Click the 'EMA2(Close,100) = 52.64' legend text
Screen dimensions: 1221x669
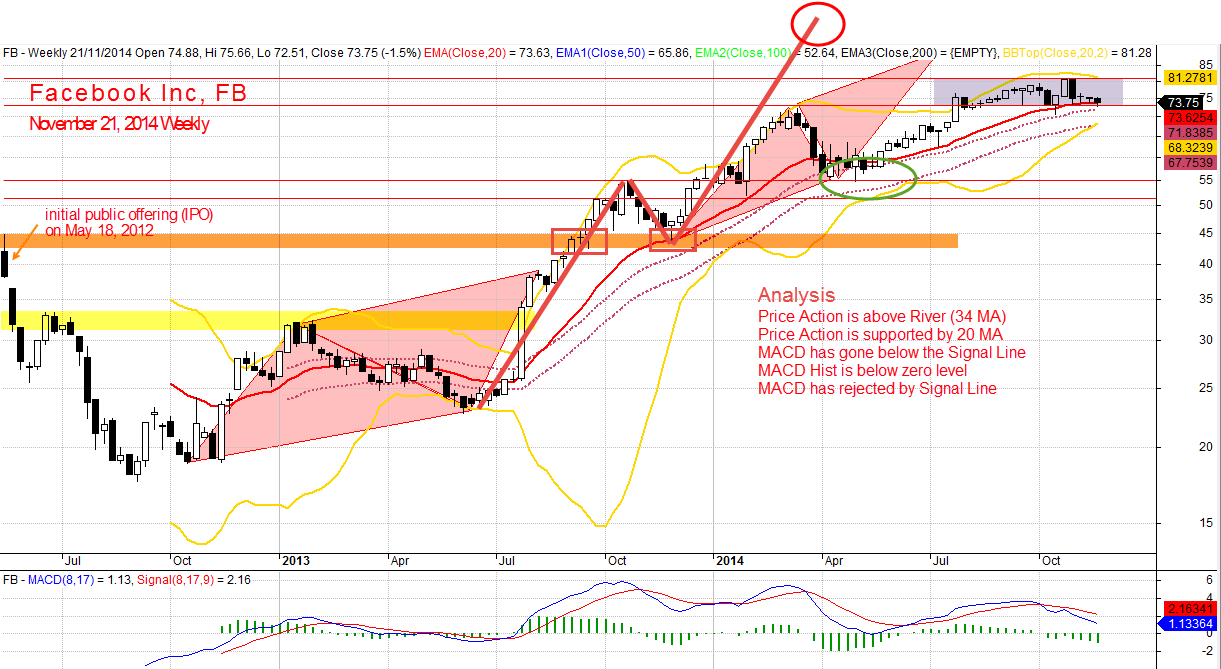(x=768, y=53)
